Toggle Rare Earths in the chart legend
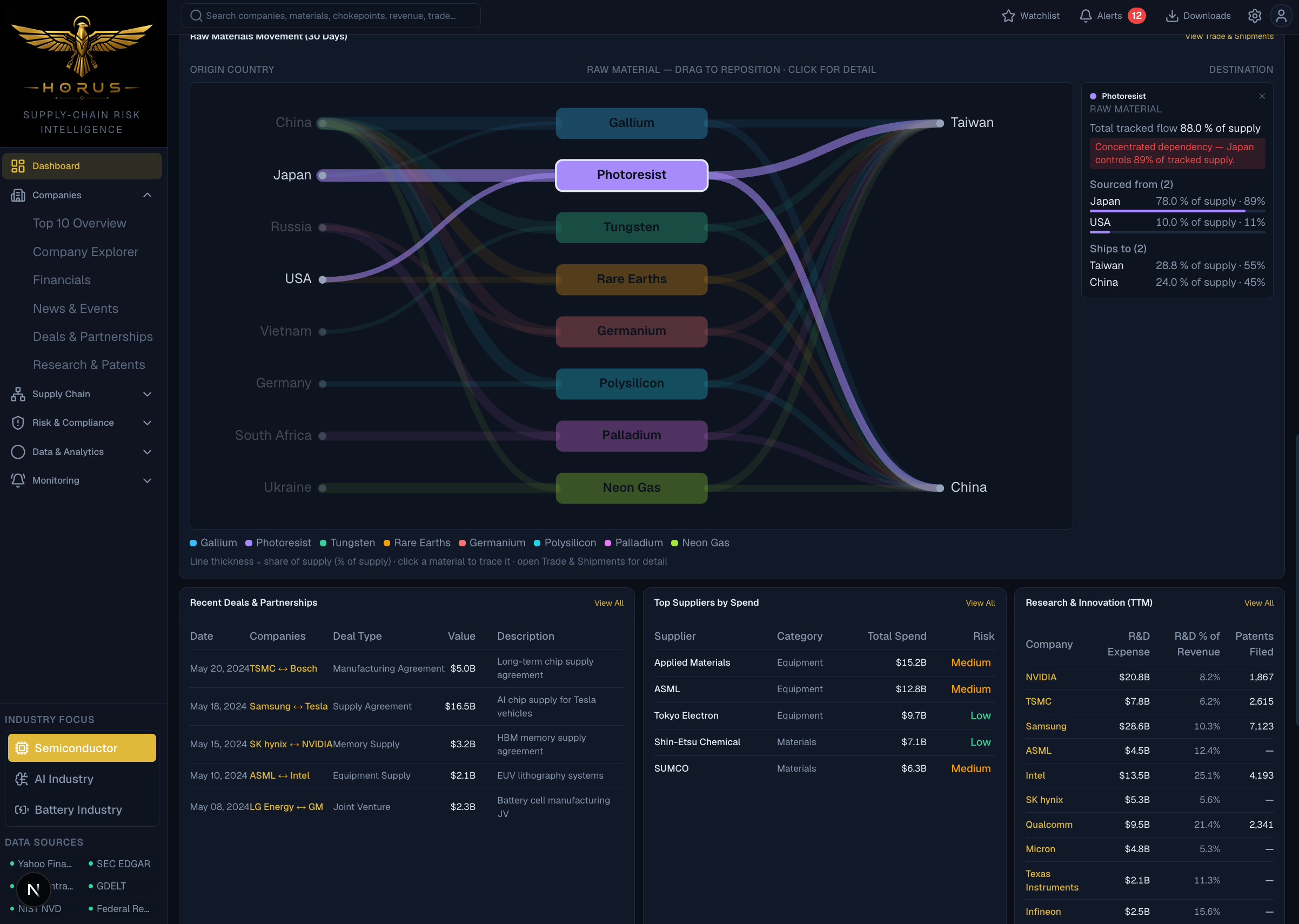 [417, 543]
